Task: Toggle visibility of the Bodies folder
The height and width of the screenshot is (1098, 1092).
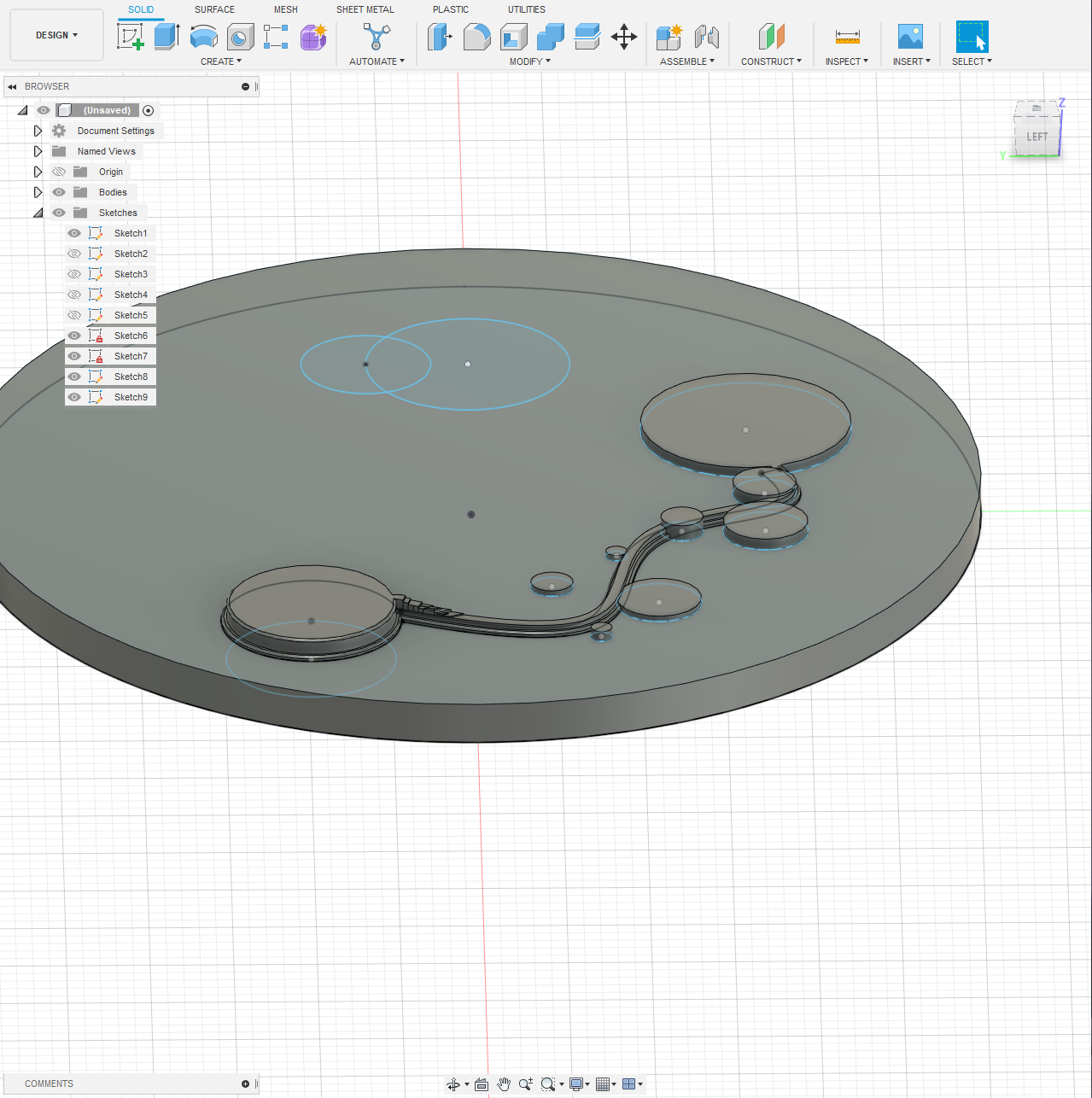Action: [x=58, y=191]
